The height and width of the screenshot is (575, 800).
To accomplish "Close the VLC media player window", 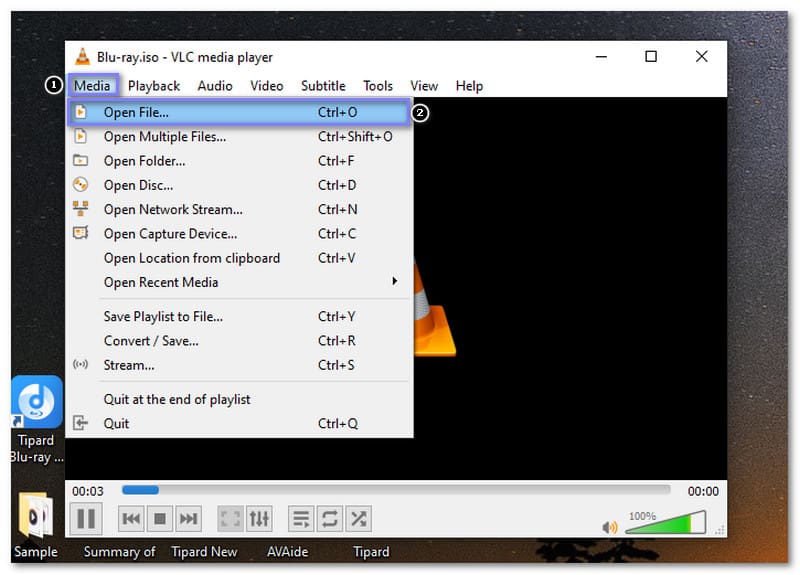I will point(702,57).
